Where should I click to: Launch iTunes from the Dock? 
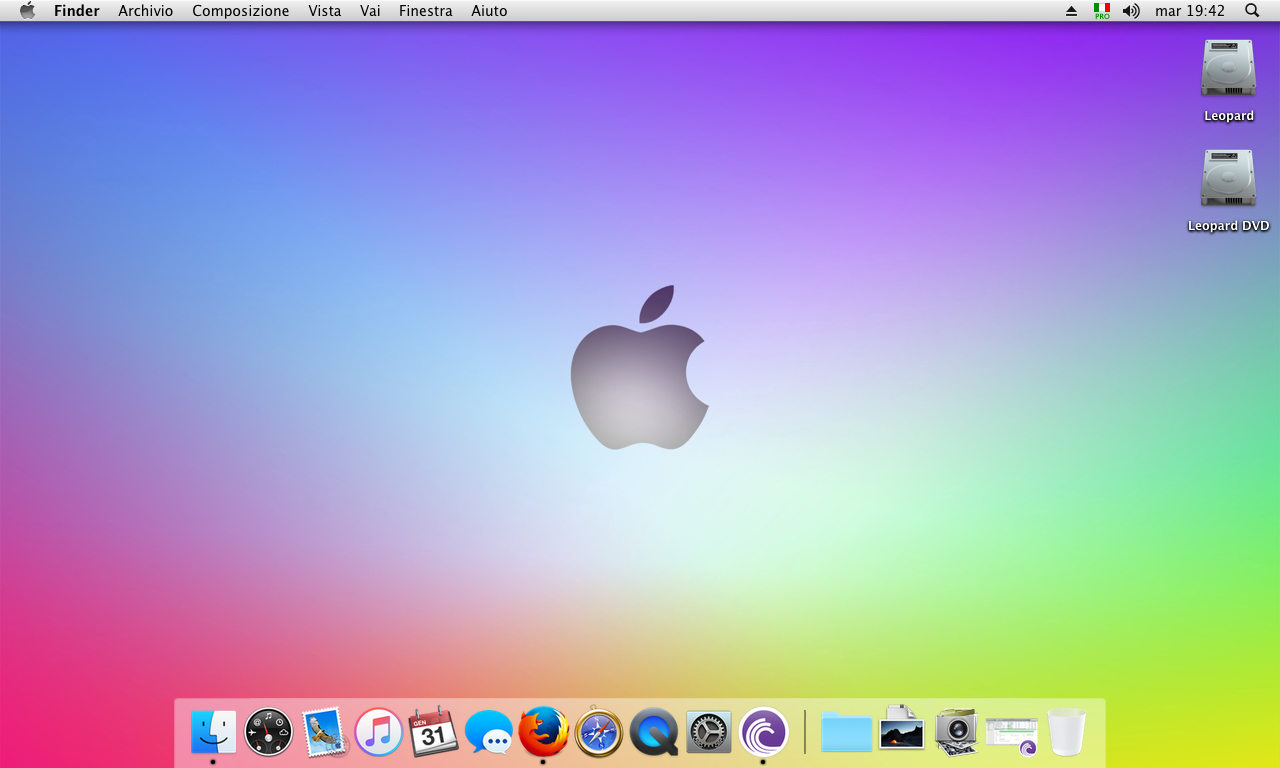[x=379, y=732]
